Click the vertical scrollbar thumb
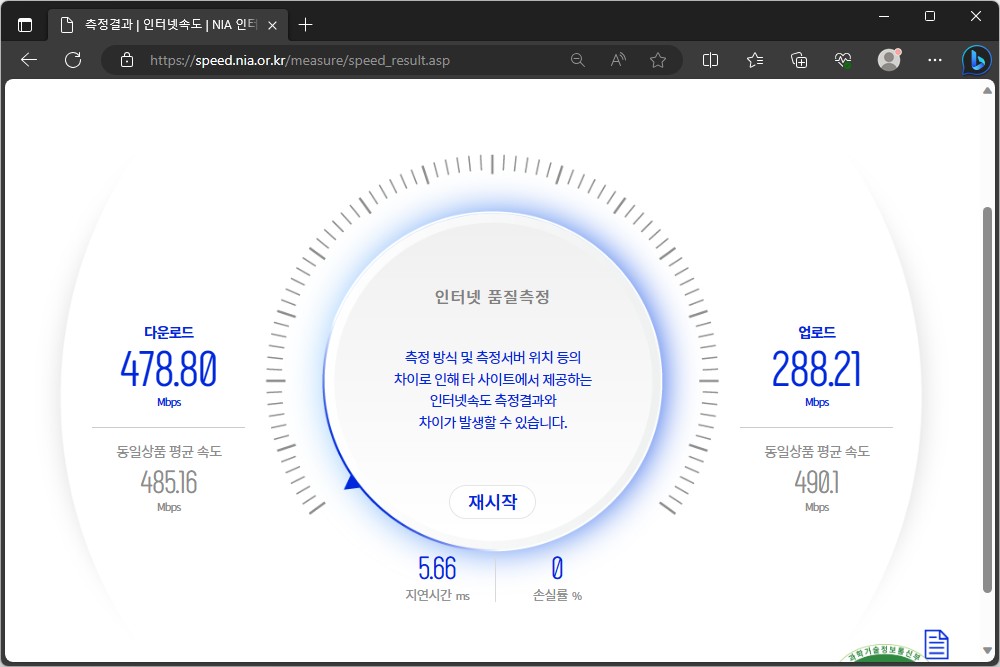This screenshot has width=1000, height=667. click(987, 399)
